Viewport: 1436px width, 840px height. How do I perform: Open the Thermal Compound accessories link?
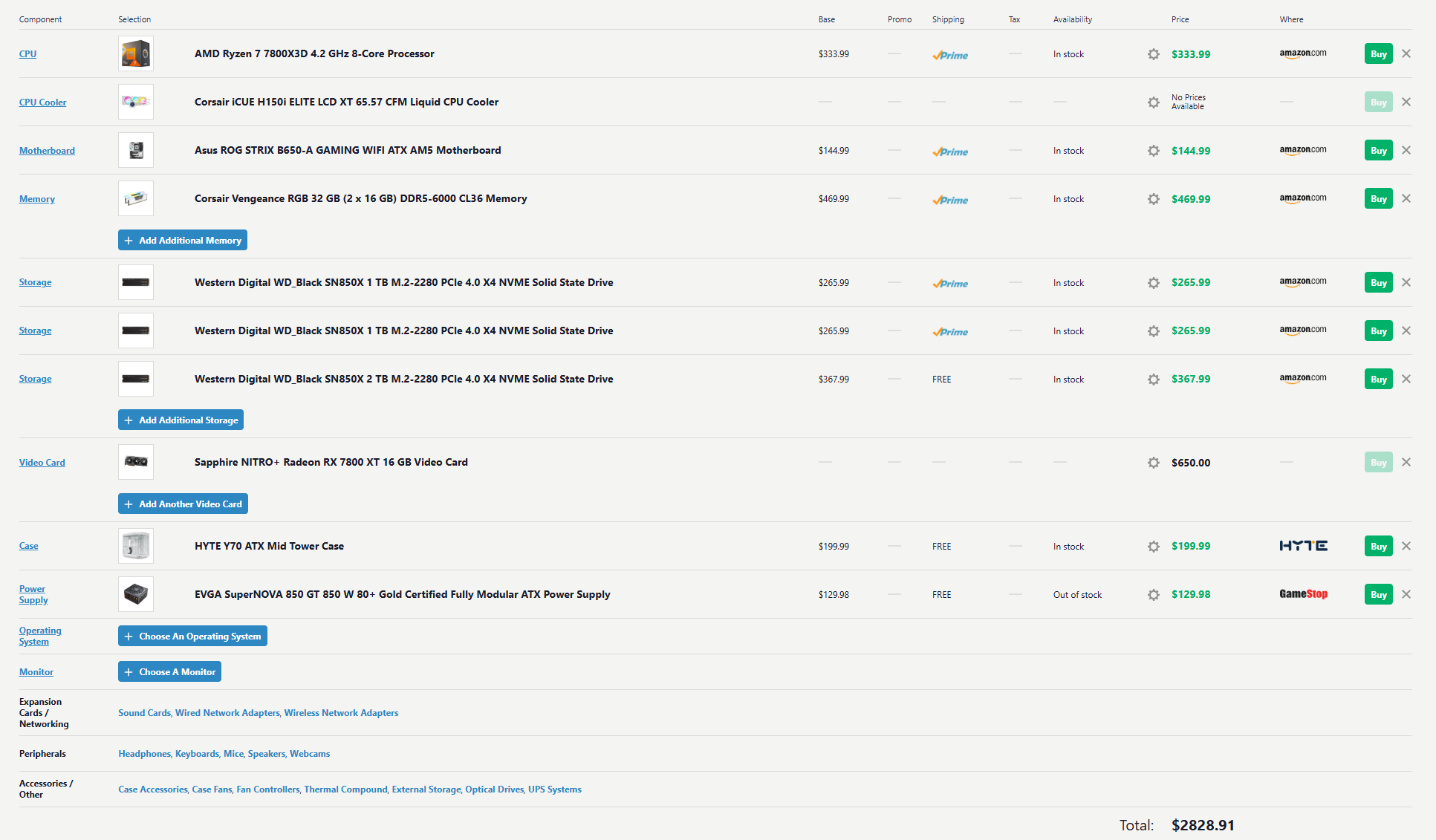tap(345, 789)
